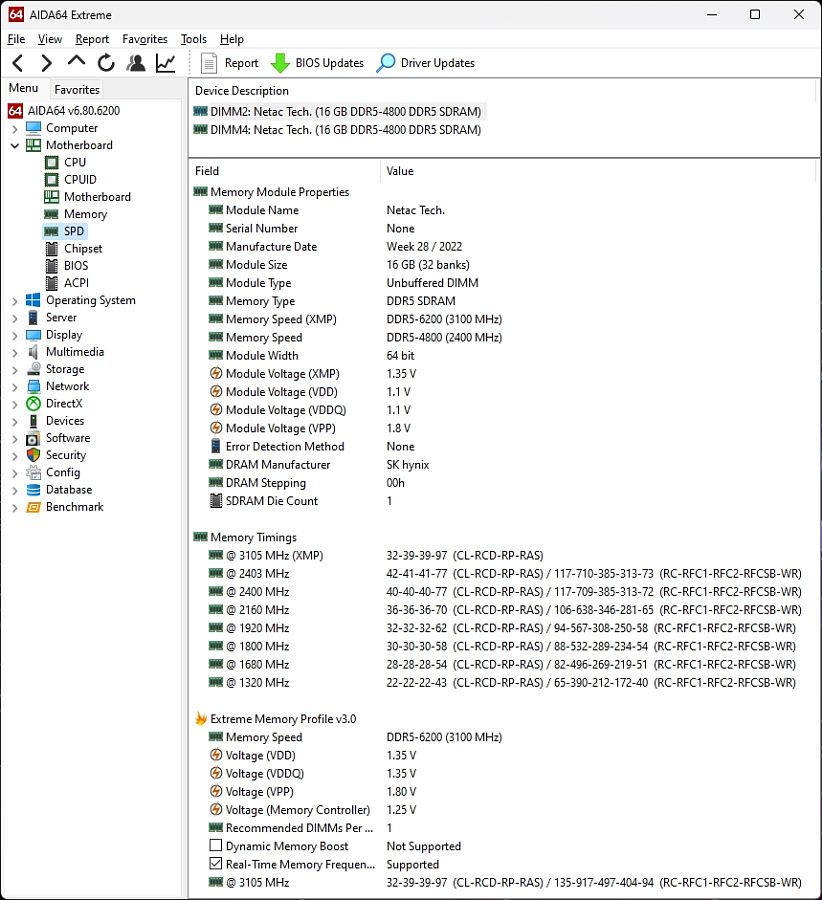
Task: Open the user manager silhouette icon
Action: (x=136, y=63)
